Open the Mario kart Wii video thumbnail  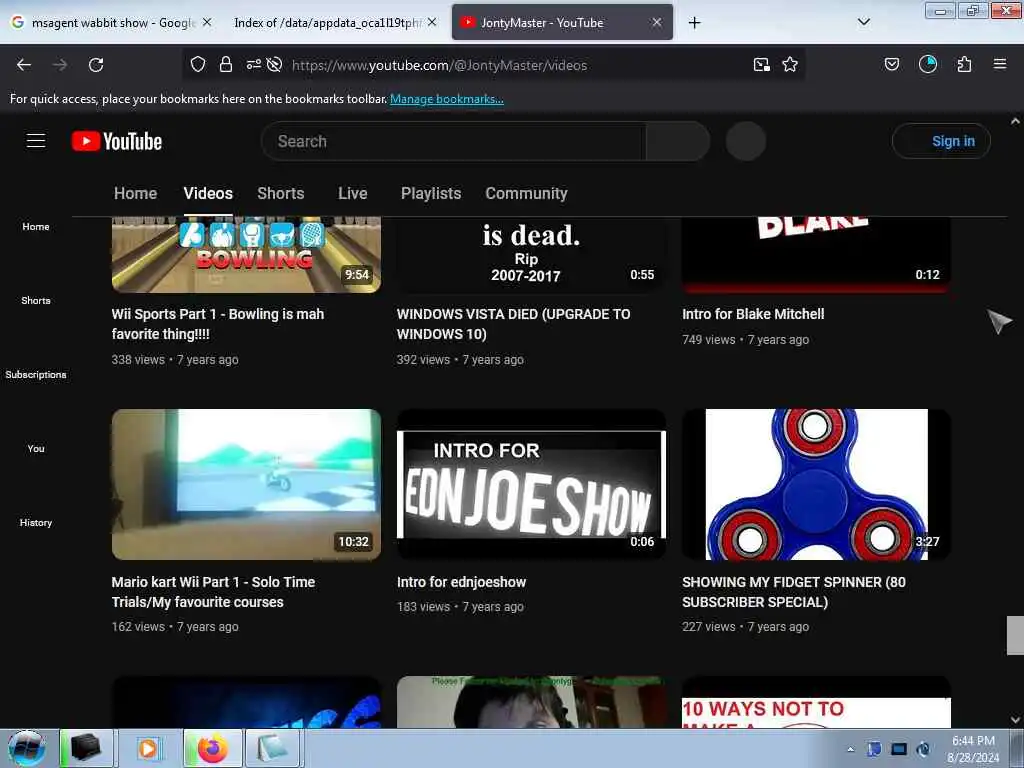point(246,484)
